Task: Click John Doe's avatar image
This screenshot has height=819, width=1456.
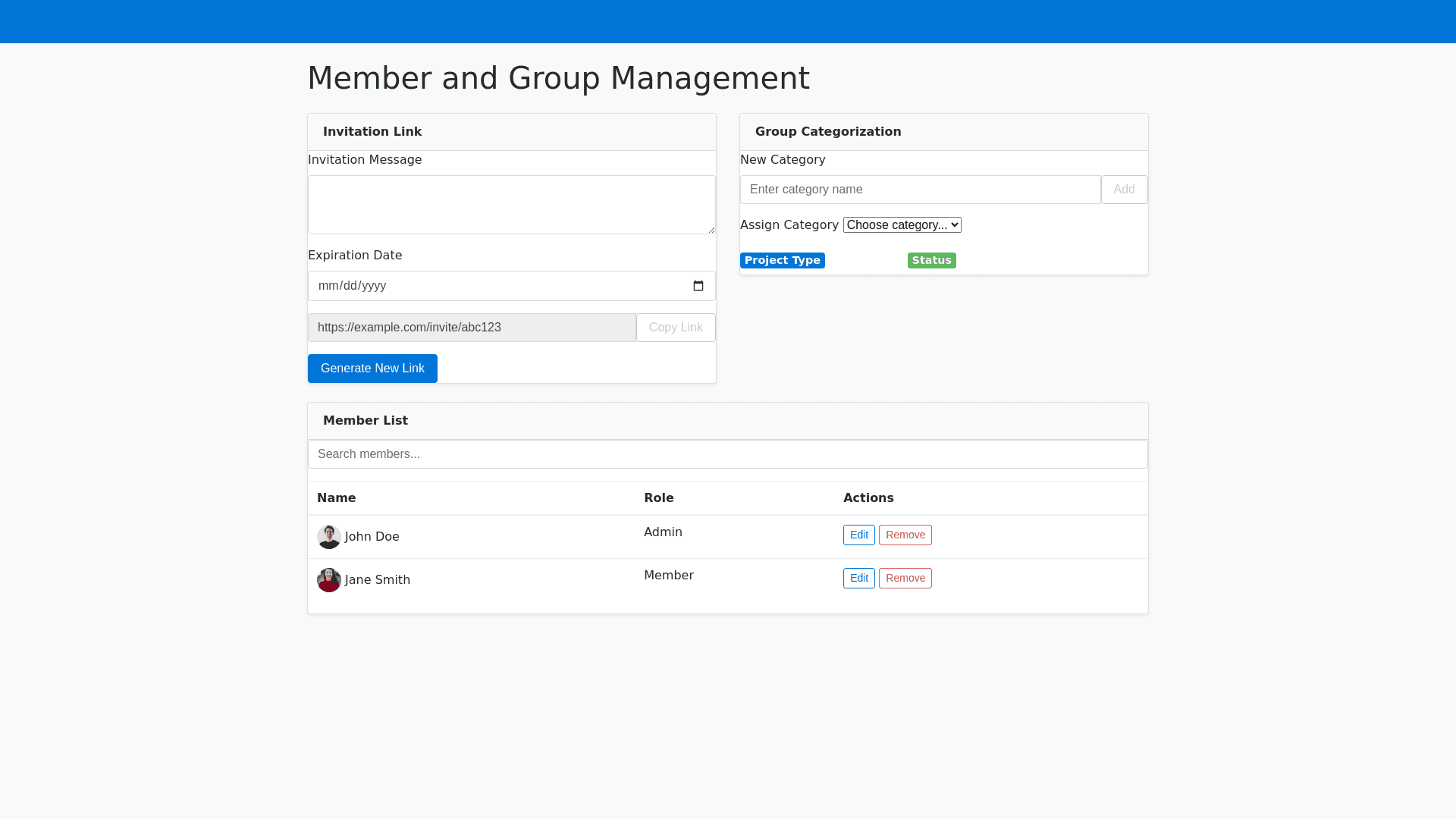Action: click(329, 537)
